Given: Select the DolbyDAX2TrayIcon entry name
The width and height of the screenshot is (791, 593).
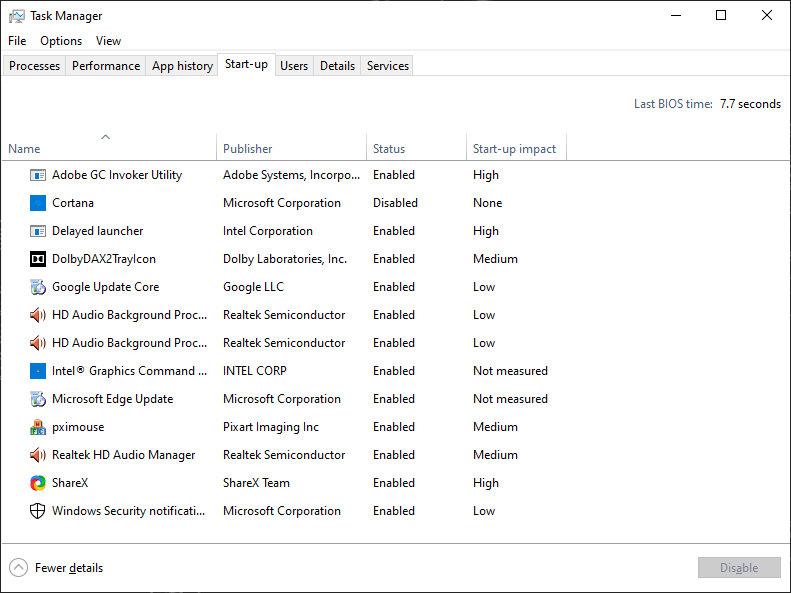Looking at the screenshot, I should click(x=104, y=259).
